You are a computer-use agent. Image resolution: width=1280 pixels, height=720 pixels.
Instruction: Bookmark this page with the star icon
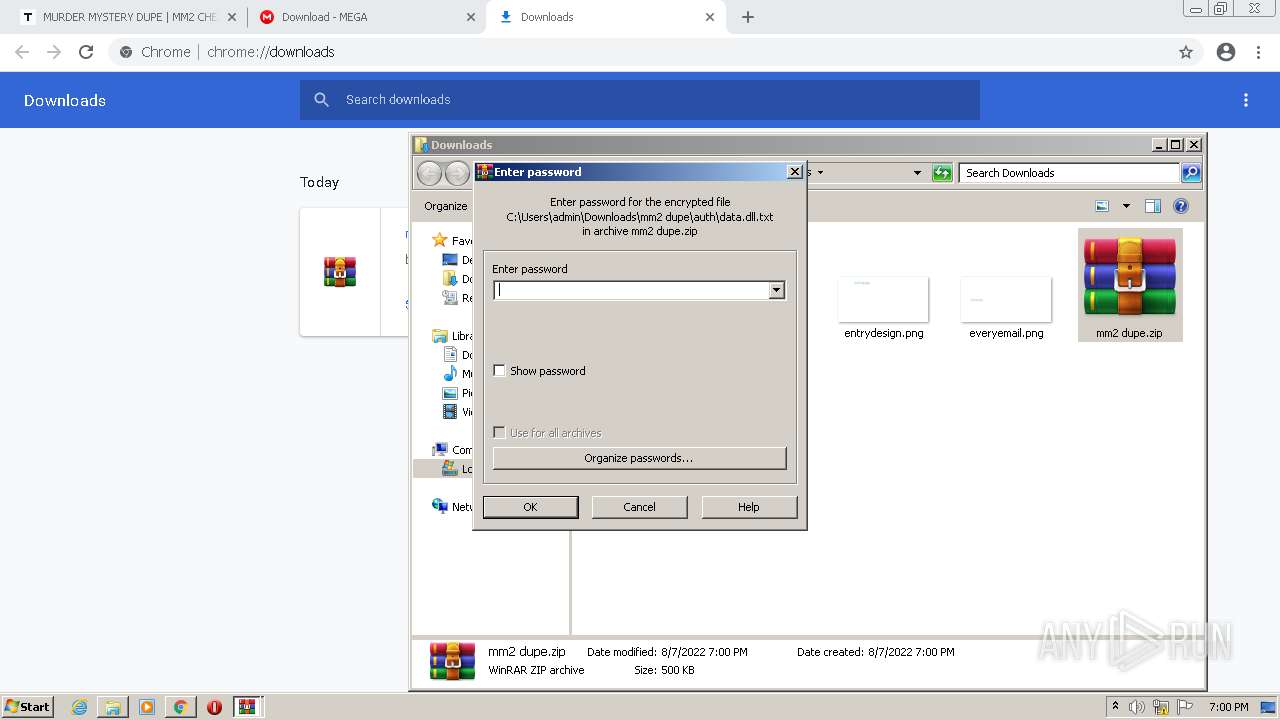click(1186, 52)
